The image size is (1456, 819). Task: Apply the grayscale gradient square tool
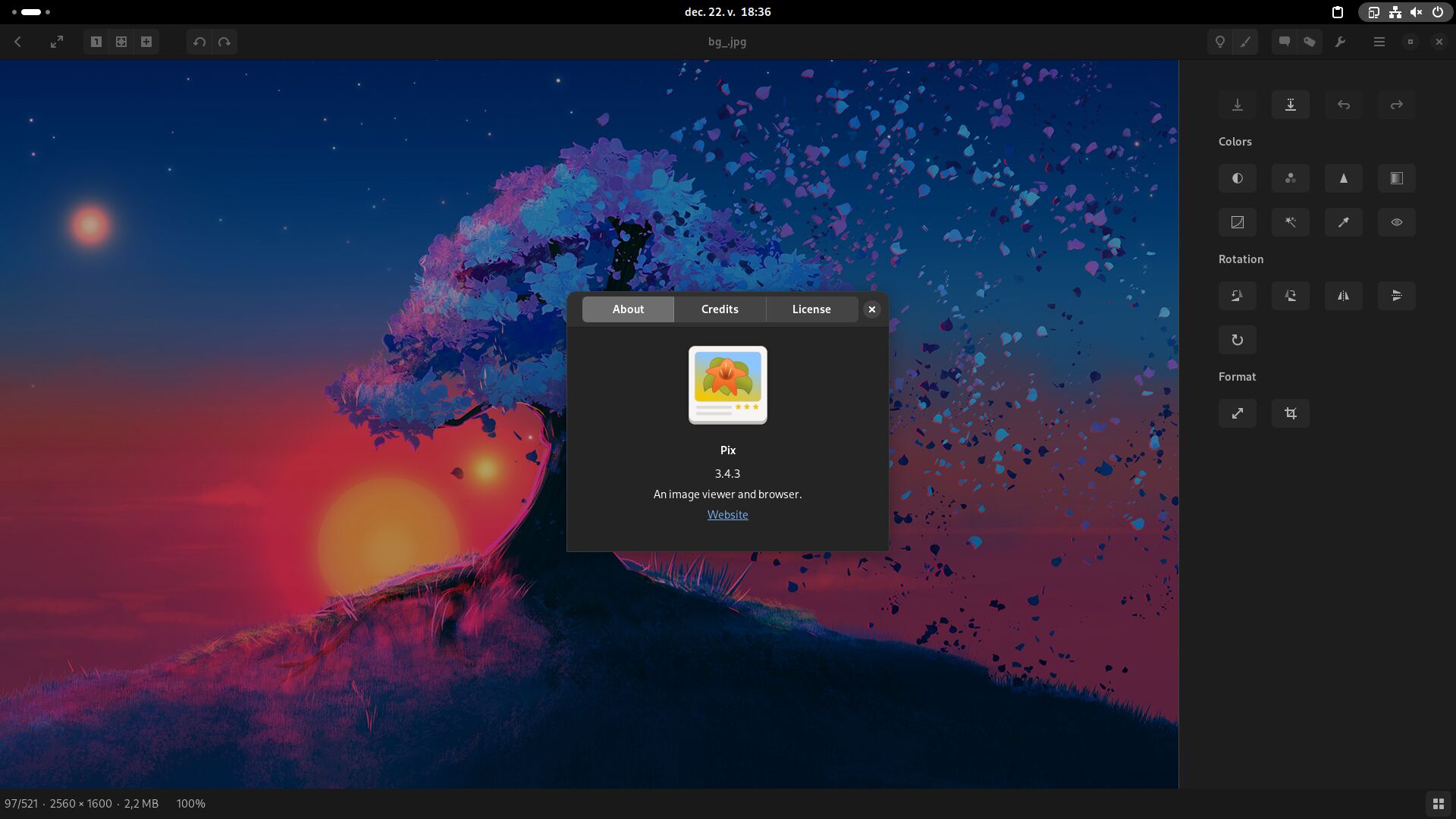(1397, 178)
